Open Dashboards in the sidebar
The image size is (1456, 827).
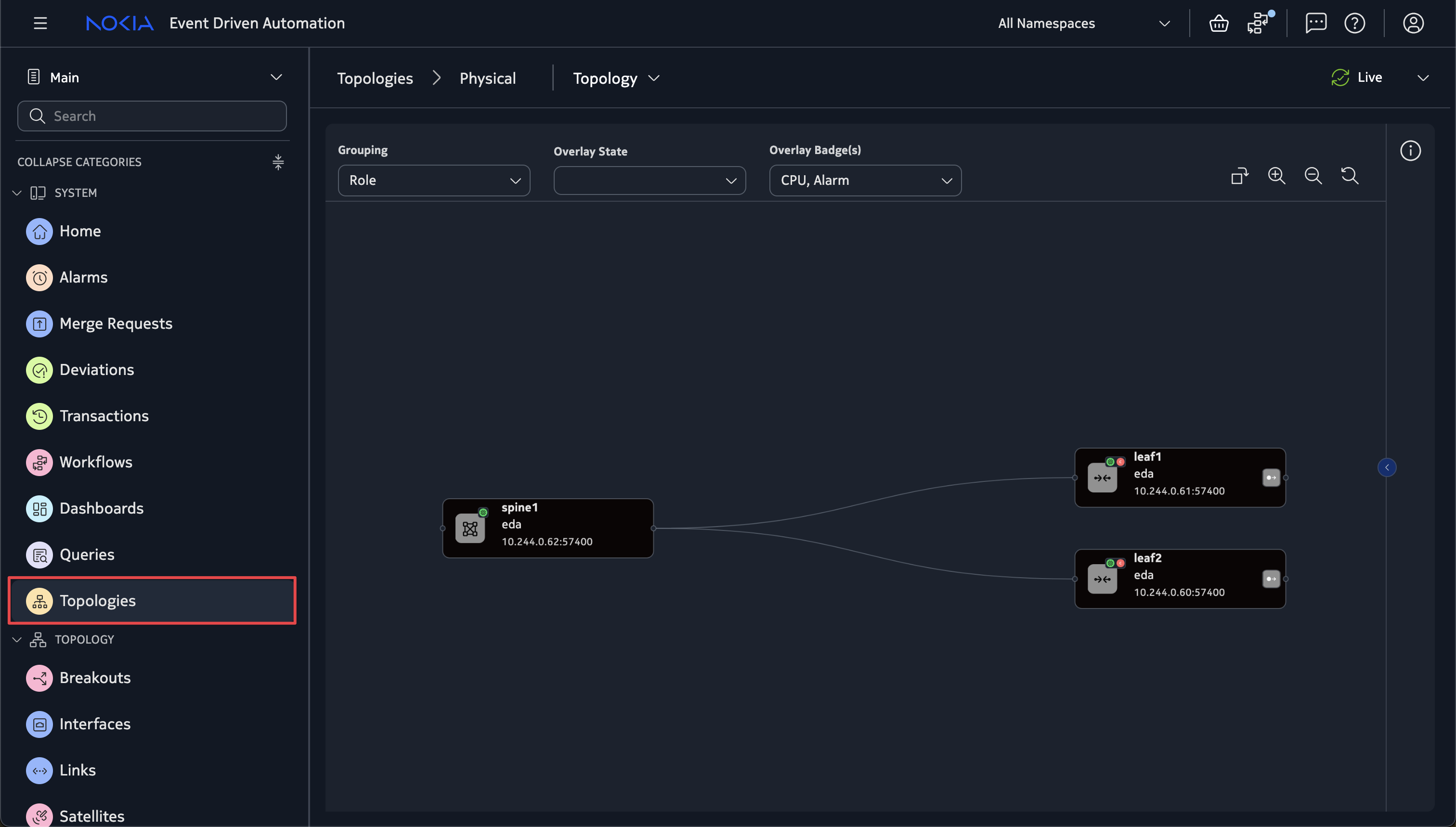click(151, 508)
